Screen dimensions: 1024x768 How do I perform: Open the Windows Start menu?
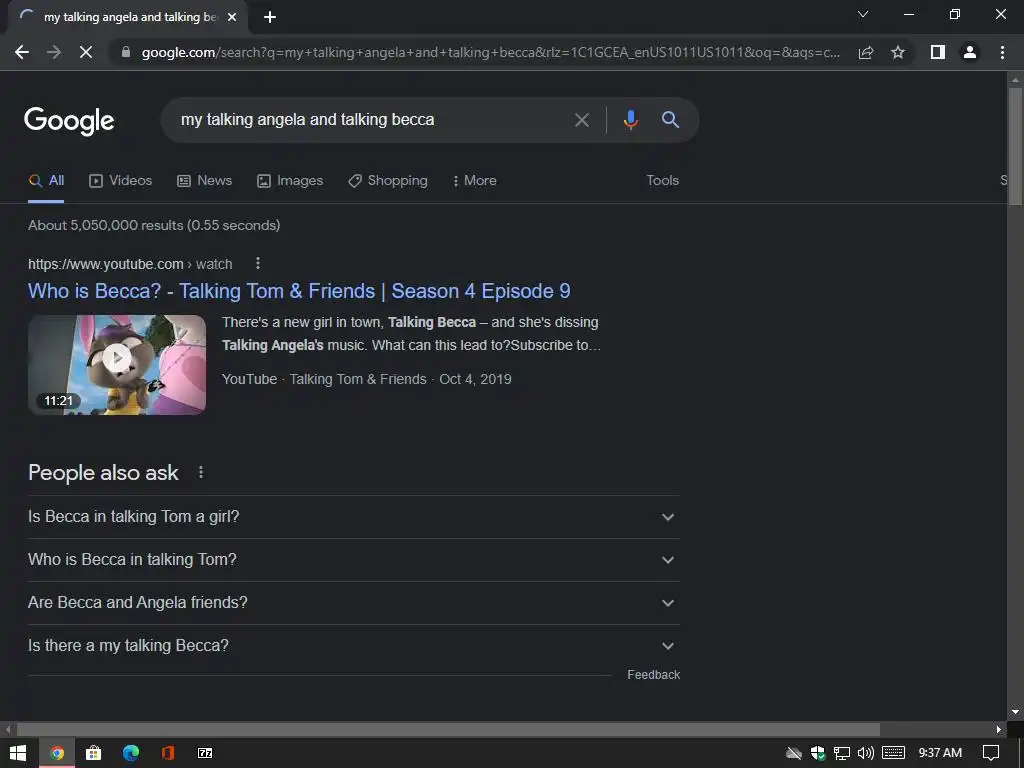18,753
